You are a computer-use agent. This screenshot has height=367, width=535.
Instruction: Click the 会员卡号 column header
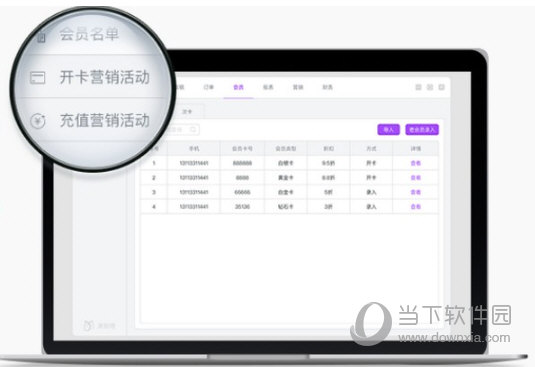(242, 149)
